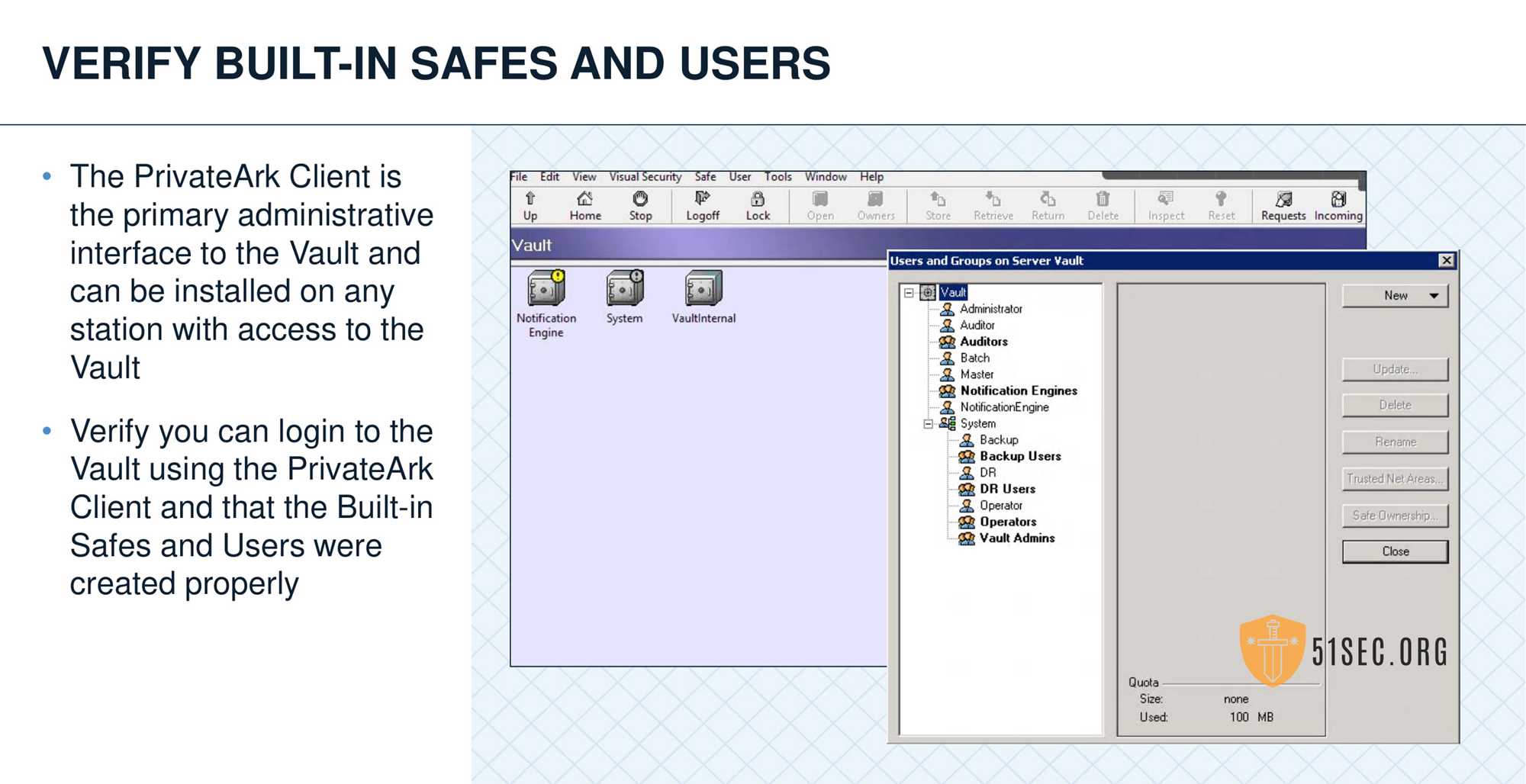Screen dimensions: 1526x784
Task: Open the New button dropdown arrow
Action: click(1434, 296)
